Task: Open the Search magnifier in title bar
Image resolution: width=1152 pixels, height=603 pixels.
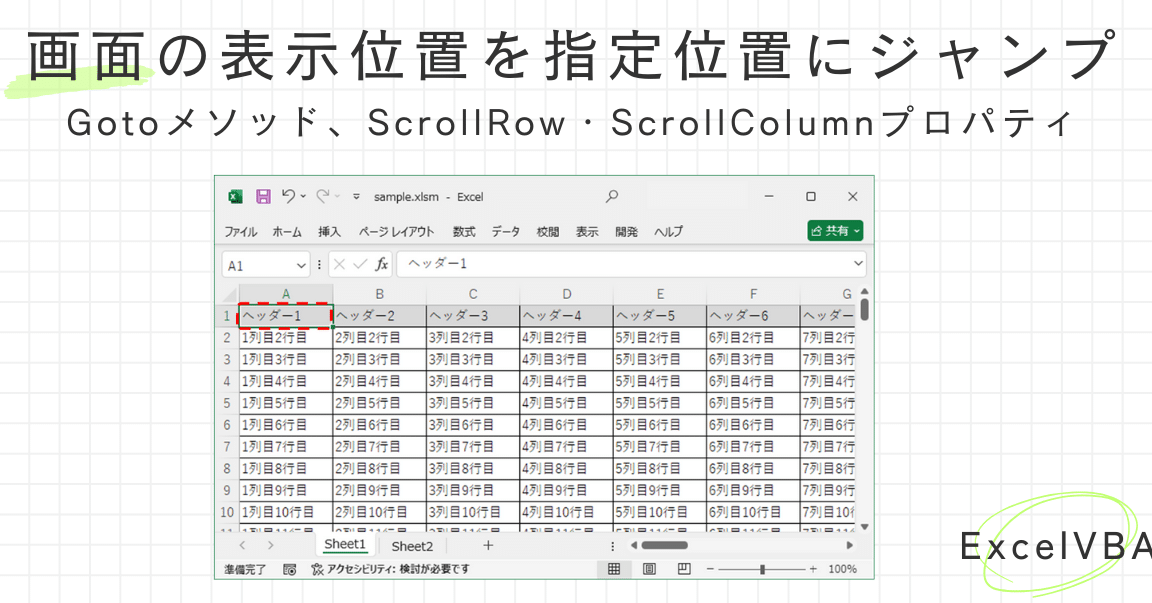Action: tap(612, 197)
